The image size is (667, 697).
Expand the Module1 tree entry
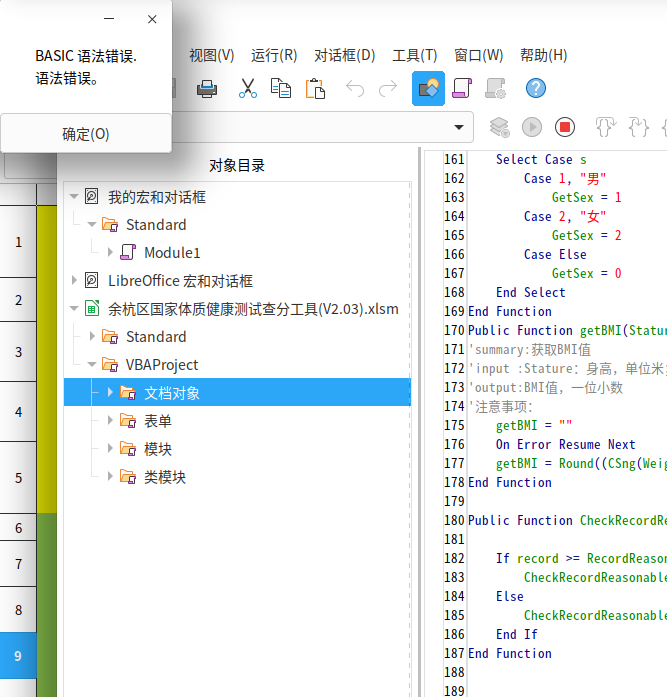click(110, 253)
